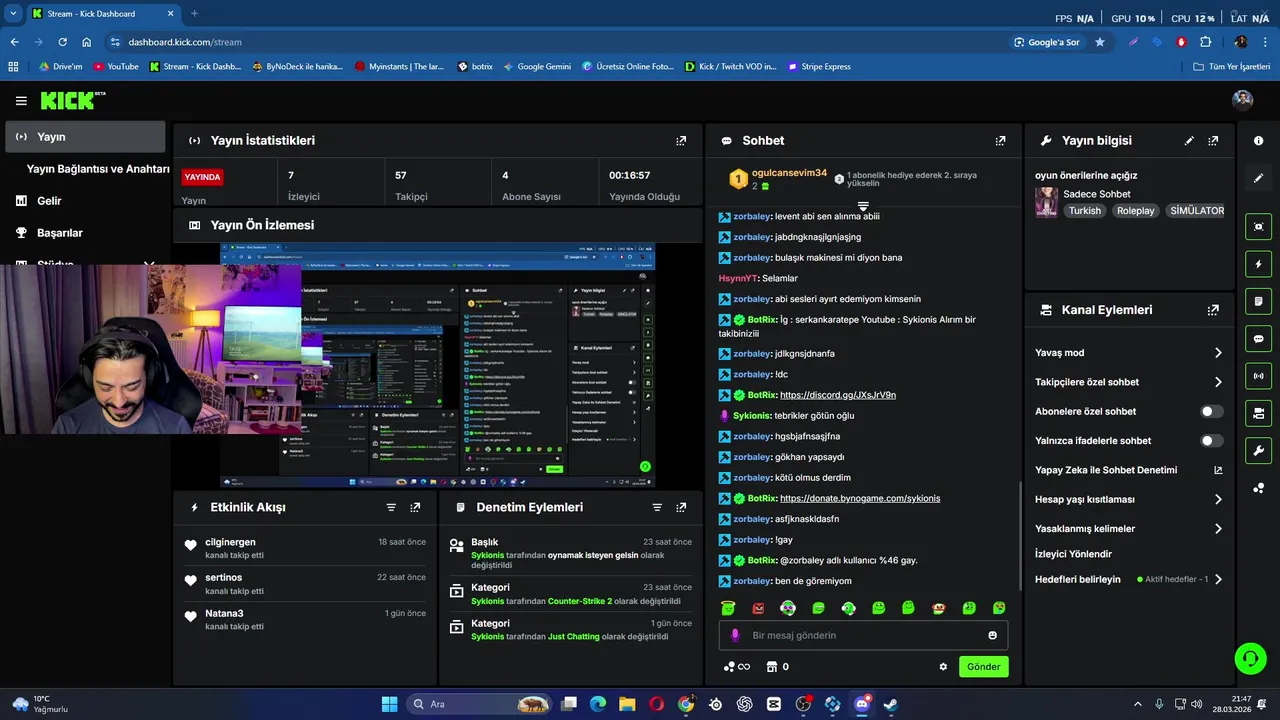Select Yayın in left sidebar
This screenshot has width=1280, height=720.
tap(85, 137)
